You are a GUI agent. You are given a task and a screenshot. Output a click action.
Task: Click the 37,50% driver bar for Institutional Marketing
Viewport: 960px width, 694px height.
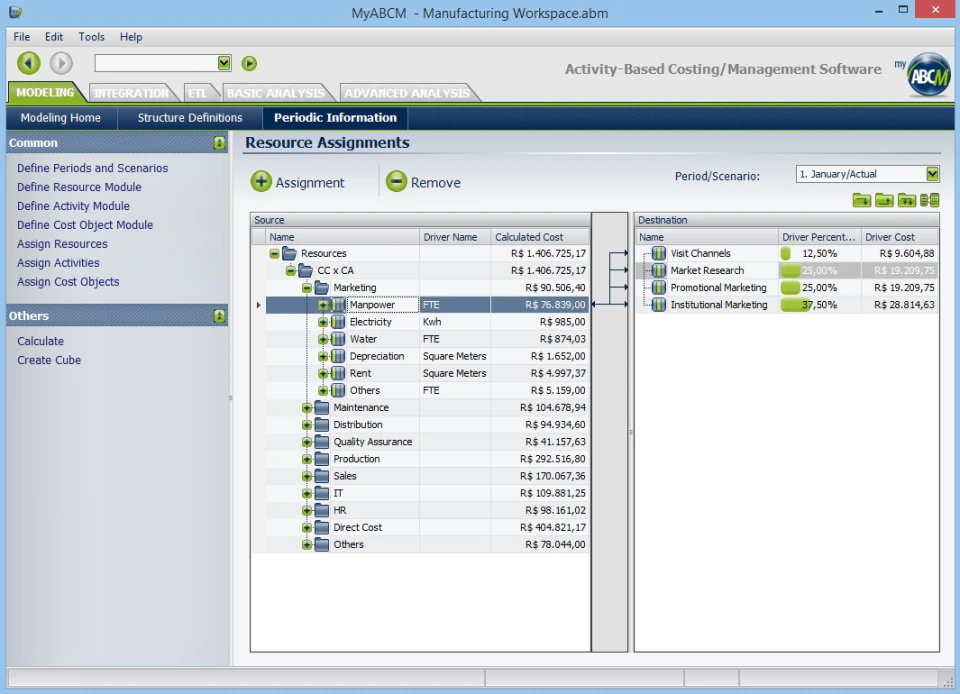[819, 305]
